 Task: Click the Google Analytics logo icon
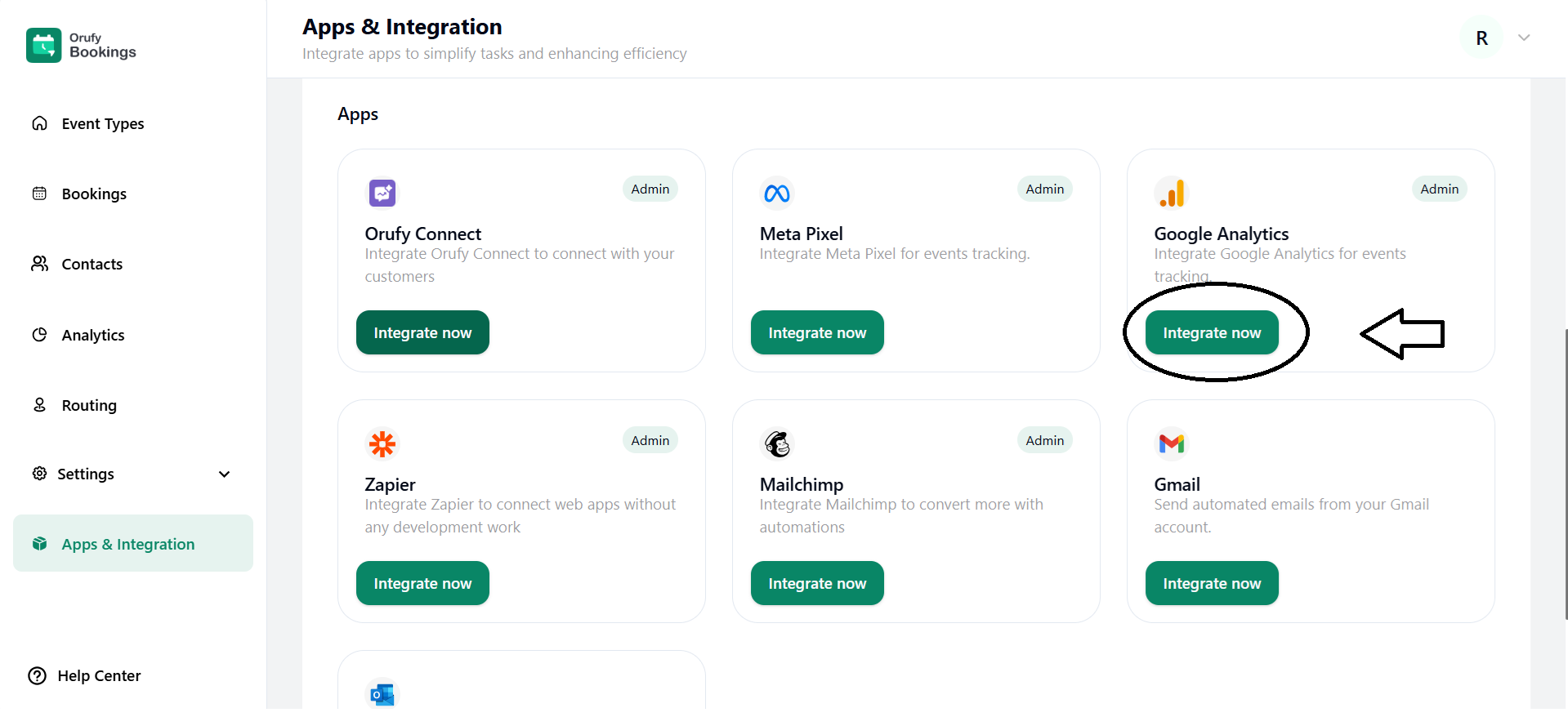click(x=1172, y=194)
